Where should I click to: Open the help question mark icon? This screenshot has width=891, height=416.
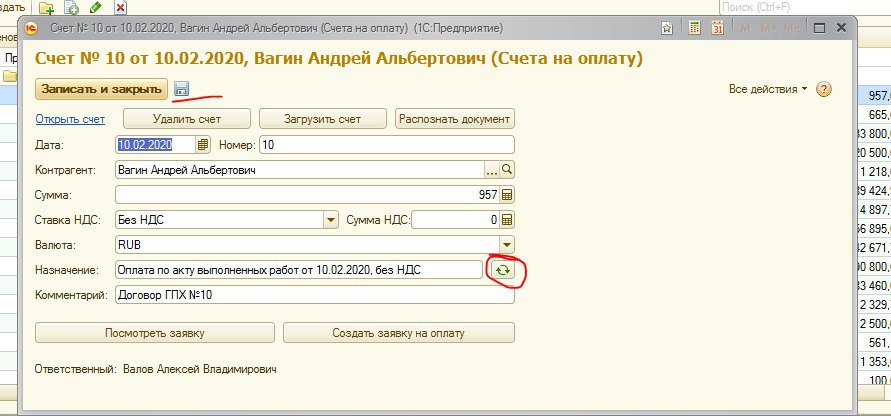[824, 89]
